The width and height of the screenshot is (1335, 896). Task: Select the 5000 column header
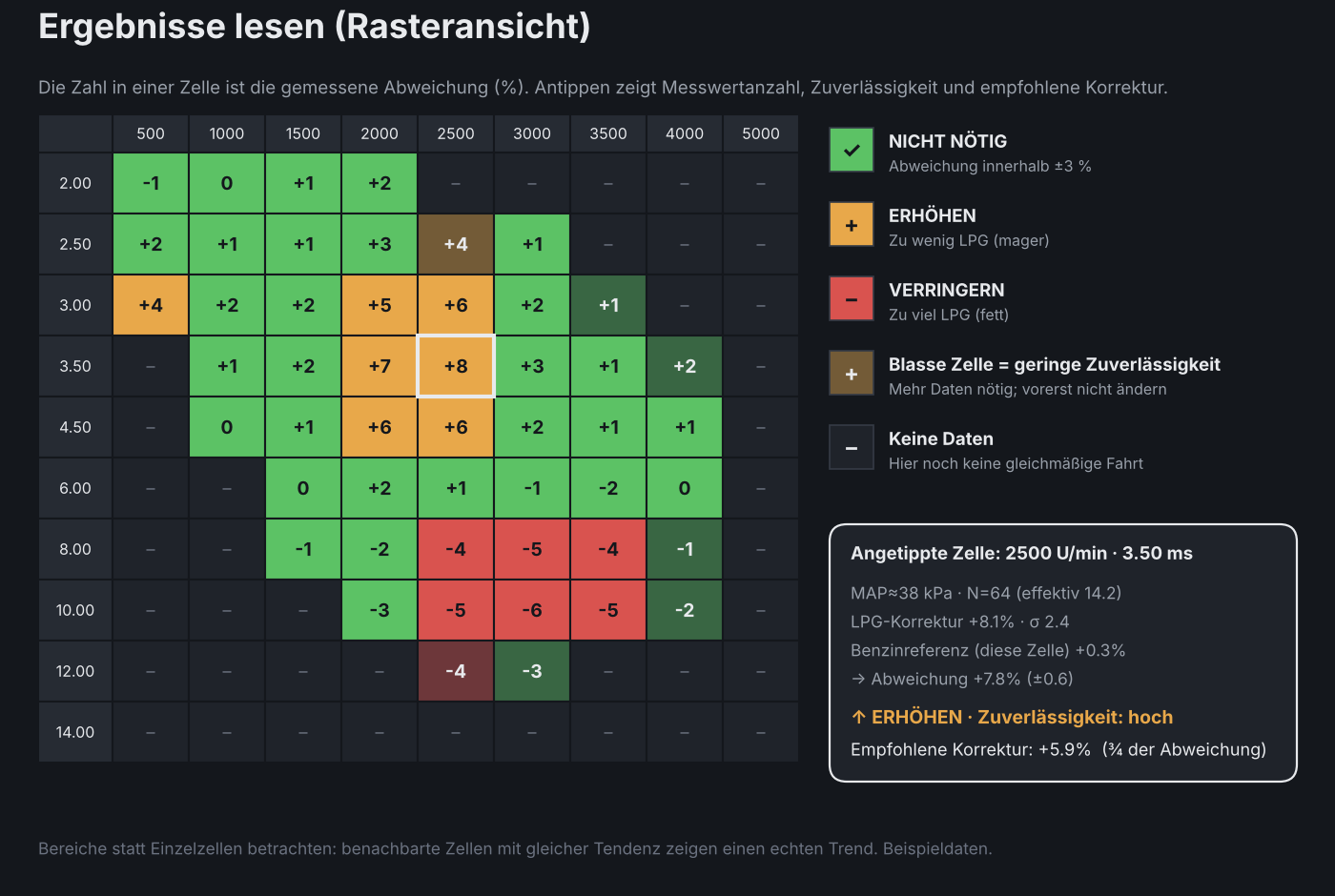[x=761, y=133]
